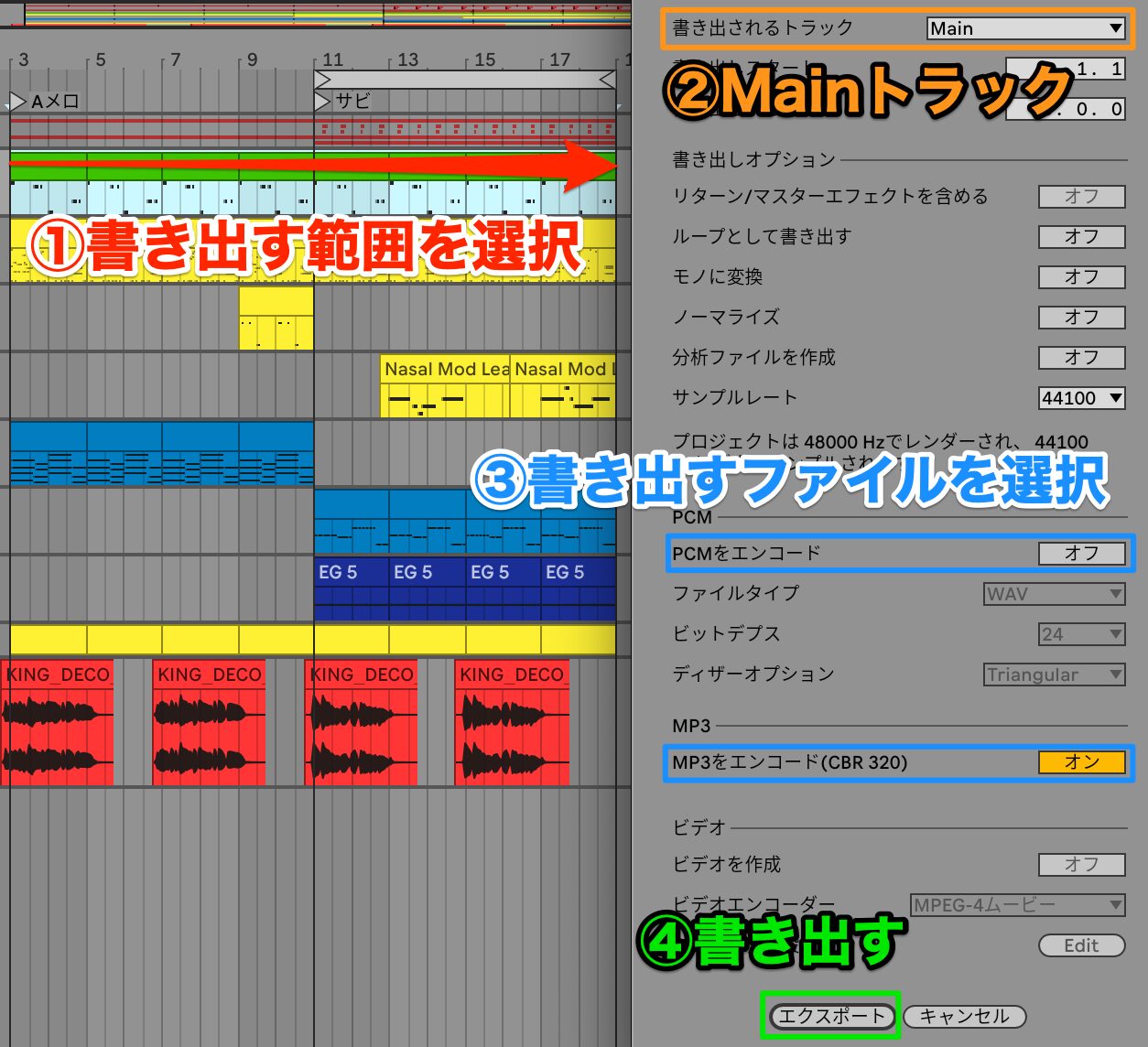Toggle リターン/マスターエフェクトを含める option
This screenshot has width=1148, height=1047.
pyautogui.click(x=1081, y=196)
